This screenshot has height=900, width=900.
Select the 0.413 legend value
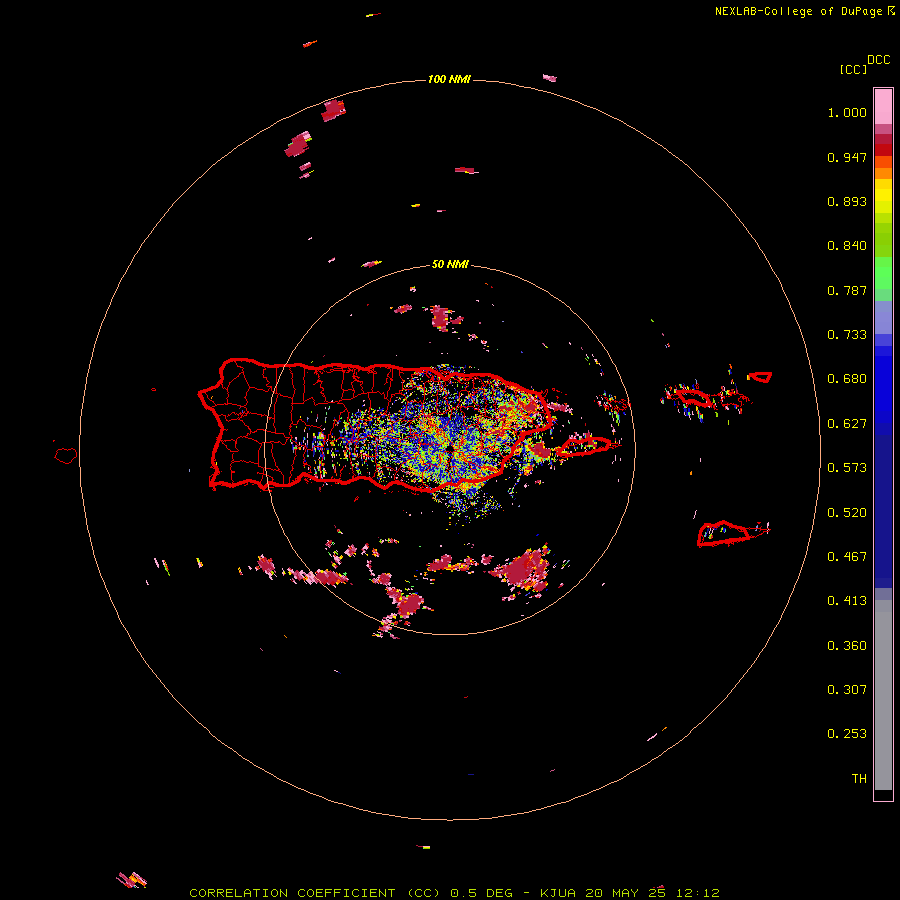pyautogui.click(x=847, y=601)
